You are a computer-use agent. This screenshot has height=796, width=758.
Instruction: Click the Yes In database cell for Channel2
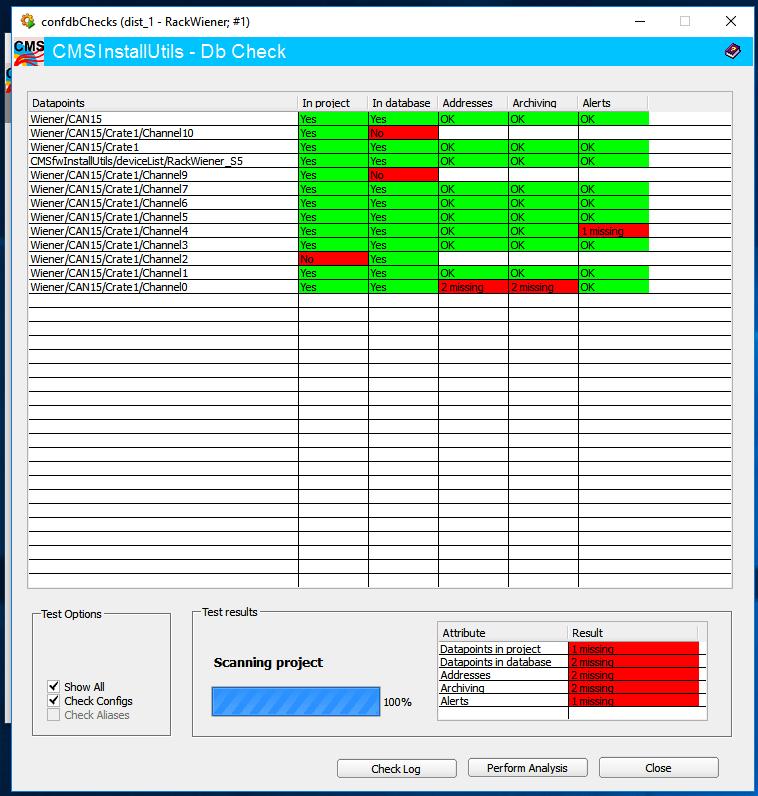click(x=403, y=259)
